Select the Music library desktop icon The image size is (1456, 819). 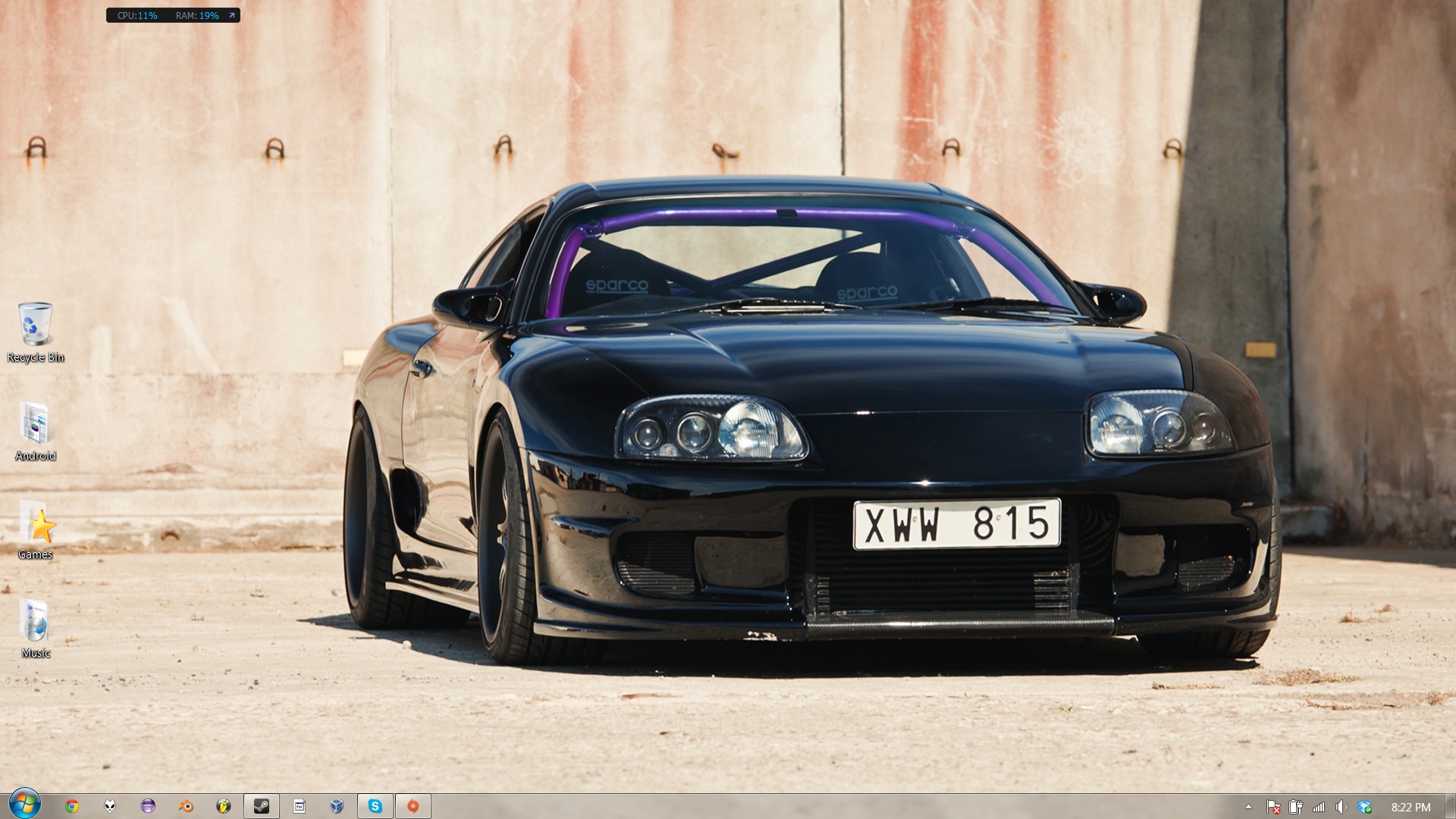coord(36,628)
